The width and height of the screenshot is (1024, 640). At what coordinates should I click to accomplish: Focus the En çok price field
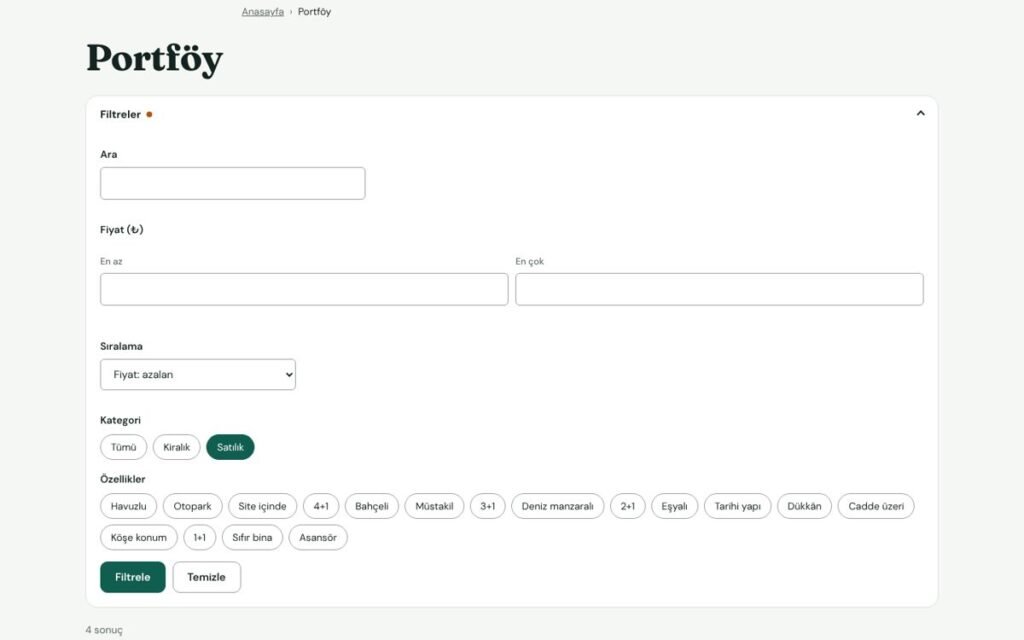tap(719, 289)
